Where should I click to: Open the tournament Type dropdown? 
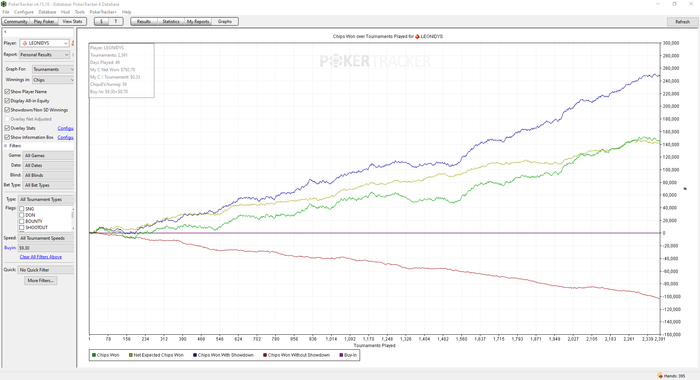46,200
